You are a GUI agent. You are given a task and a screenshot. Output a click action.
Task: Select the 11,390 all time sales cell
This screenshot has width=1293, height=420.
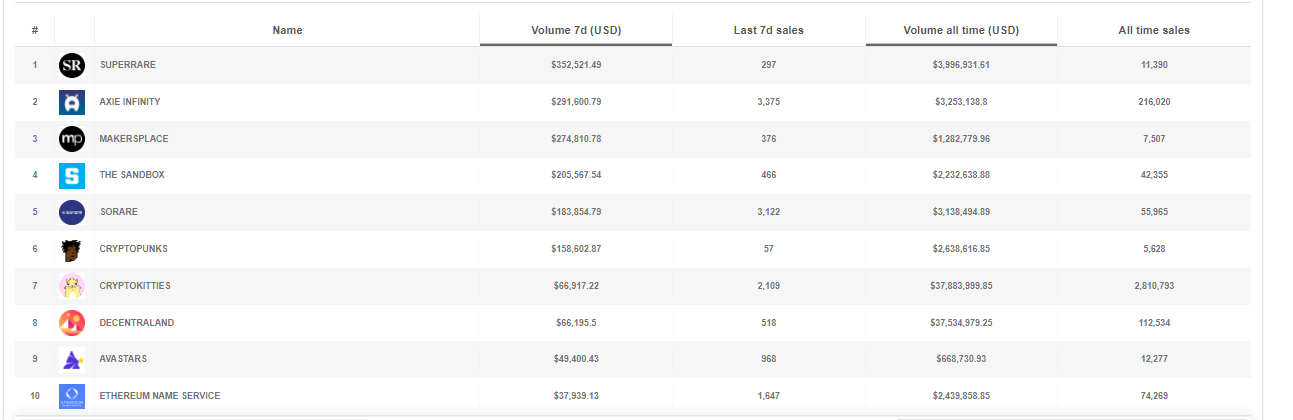point(1154,65)
